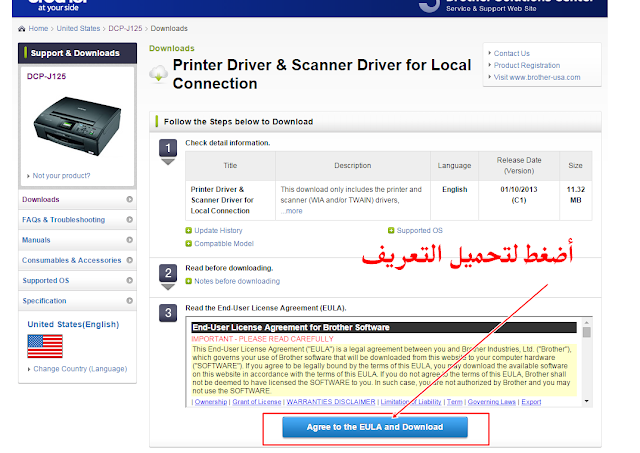Click the arrow icon beside Downloads in sidebar
Viewport: 640px width, 453px height.
coord(129,199)
